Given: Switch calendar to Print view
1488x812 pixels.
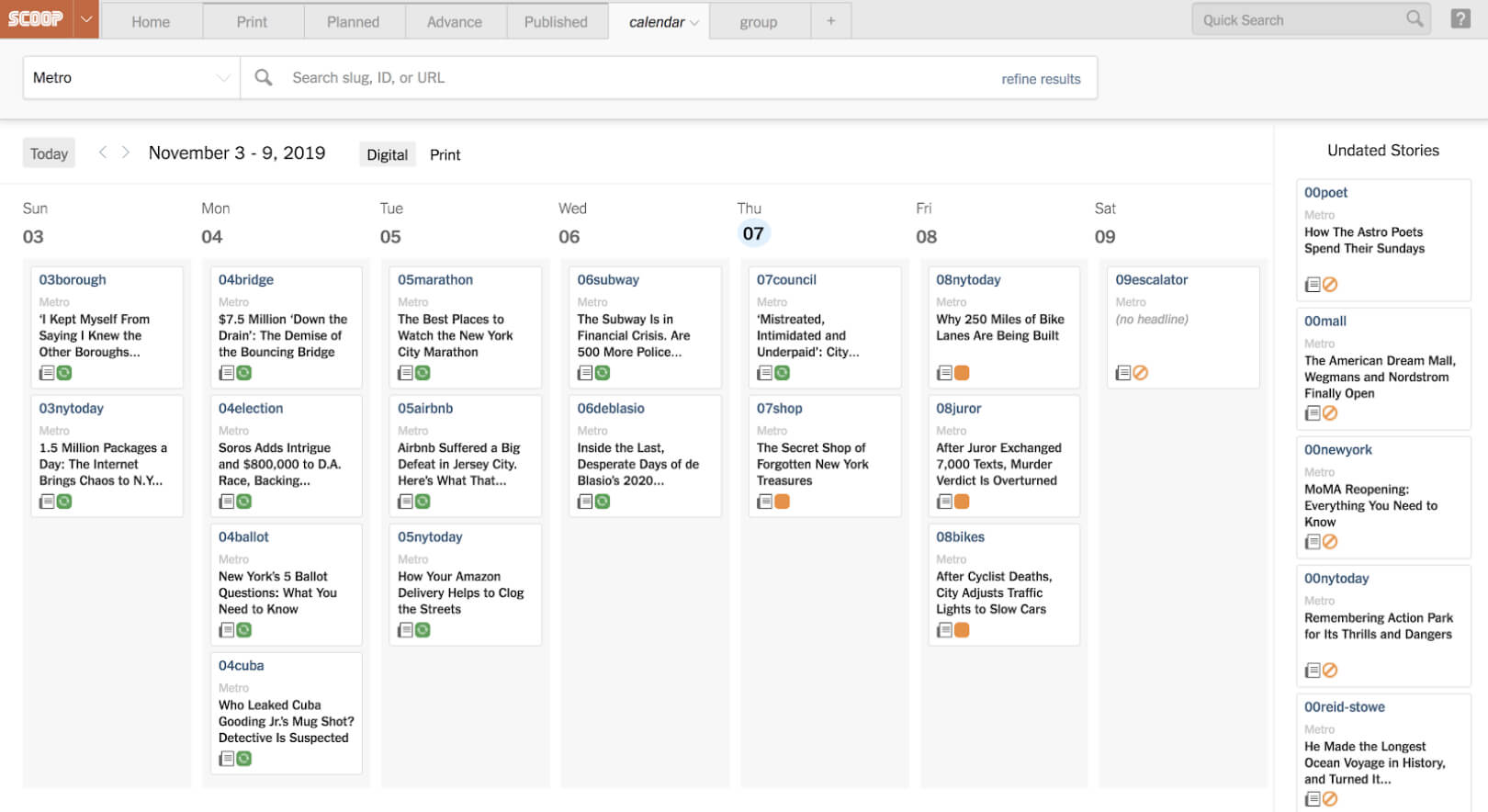Looking at the screenshot, I should [x=445, y=154].
